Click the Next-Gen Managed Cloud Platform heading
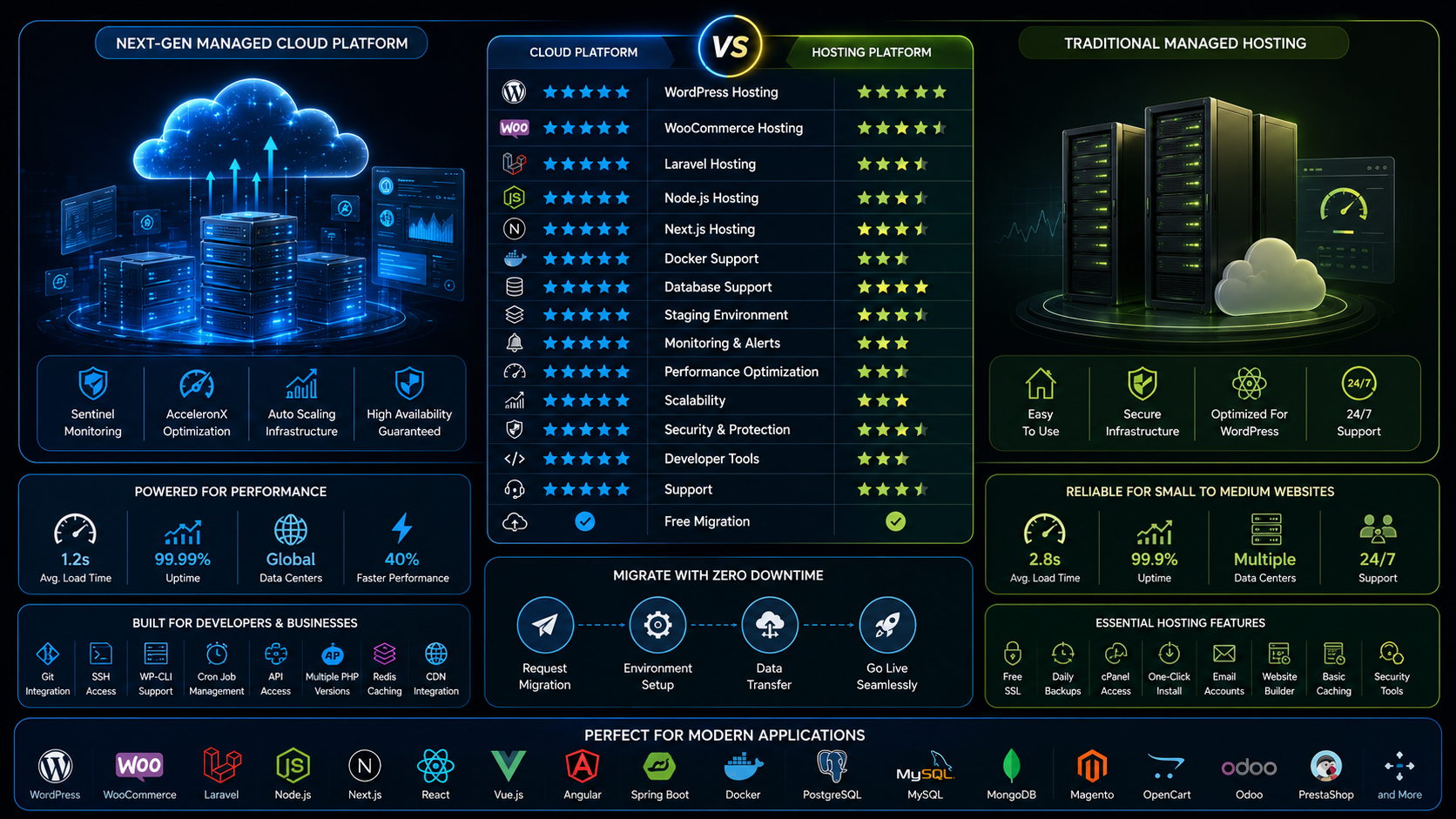 (x=261, y=43)
